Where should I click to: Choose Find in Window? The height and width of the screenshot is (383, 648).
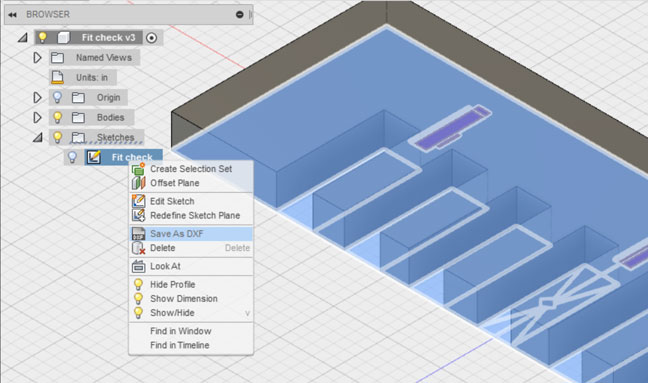(x=191, y=331)
